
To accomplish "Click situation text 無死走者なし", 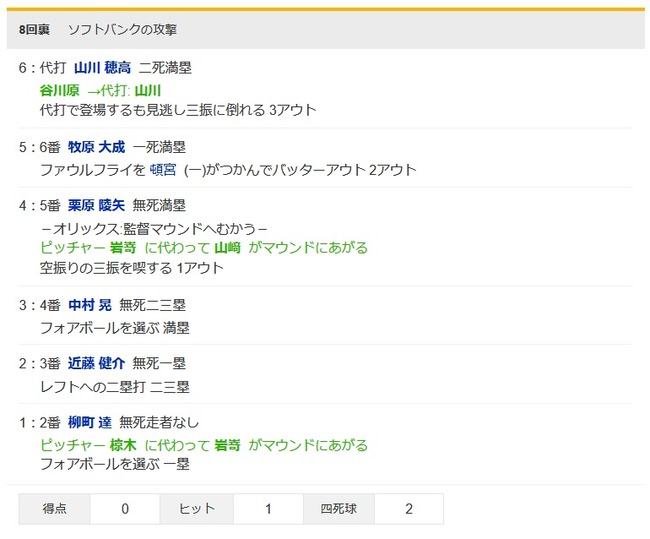I will 159,422.
